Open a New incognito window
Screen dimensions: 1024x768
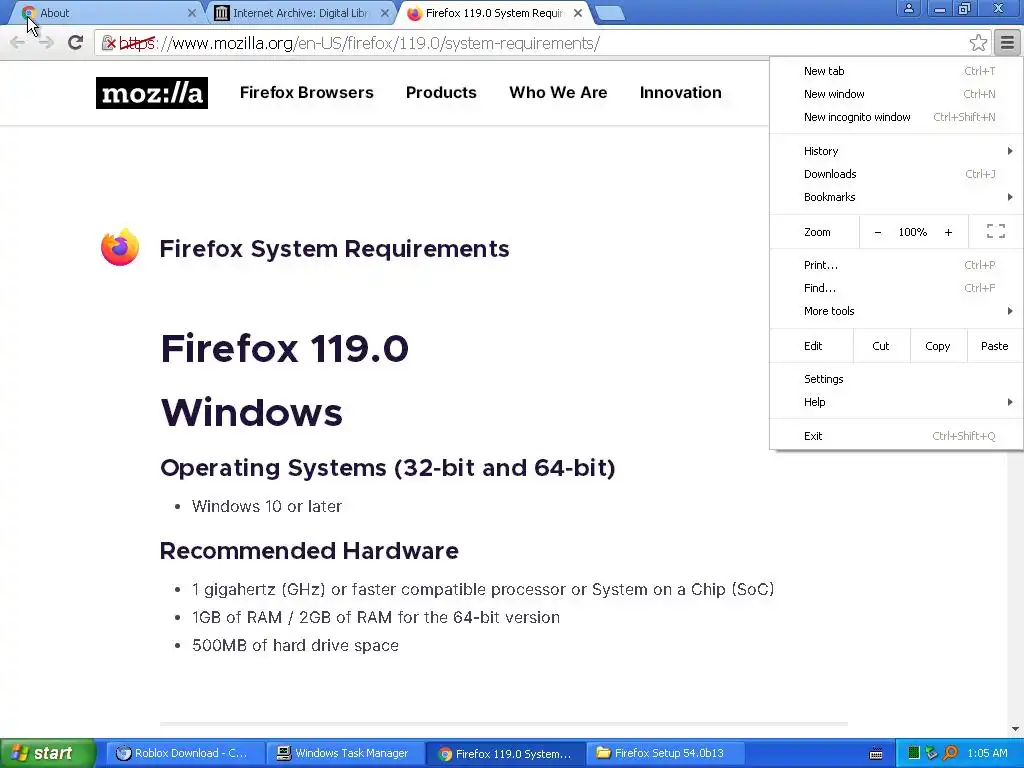(x=896, y=117)
